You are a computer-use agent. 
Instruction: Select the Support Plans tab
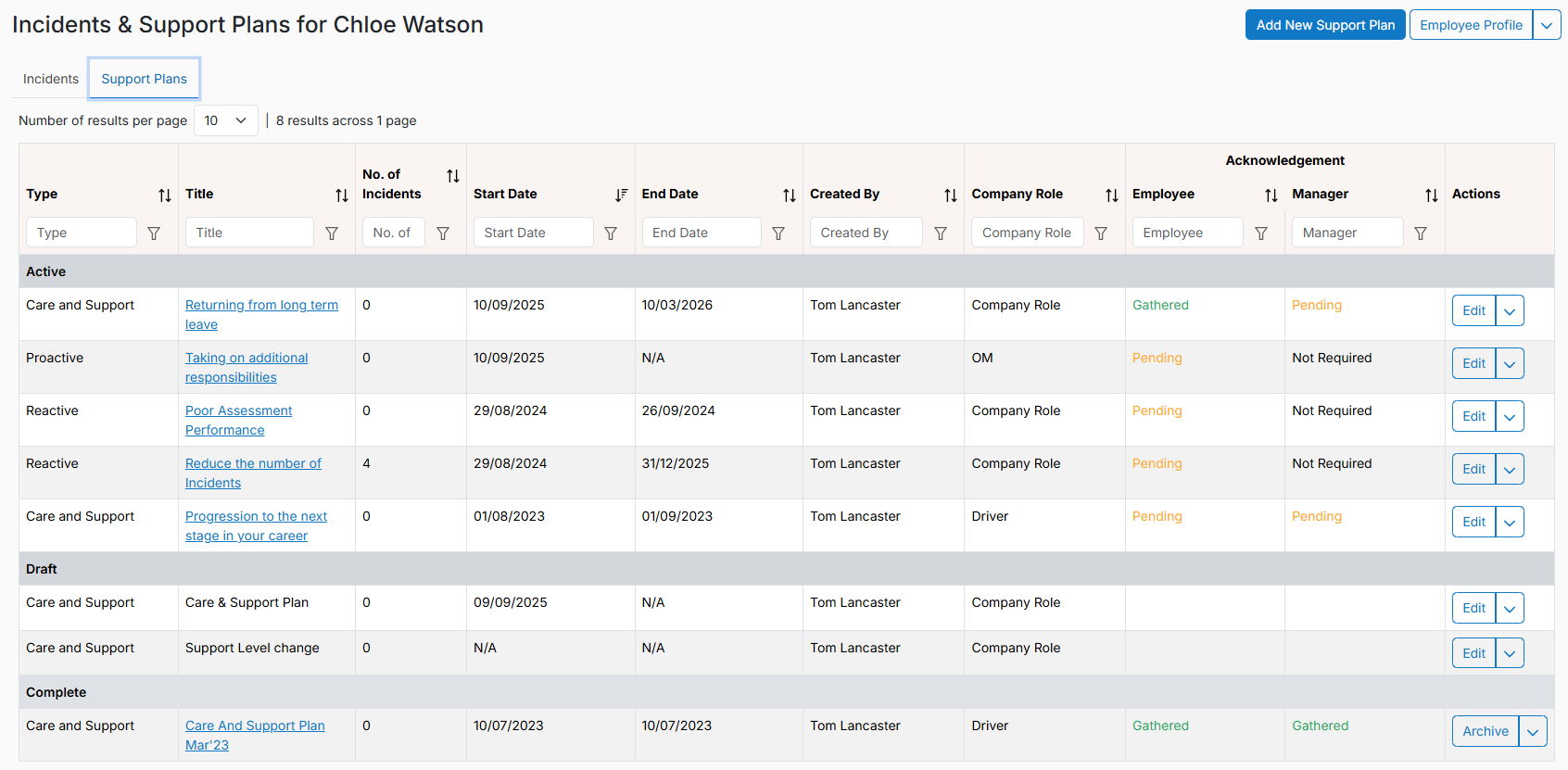(145, 79)
